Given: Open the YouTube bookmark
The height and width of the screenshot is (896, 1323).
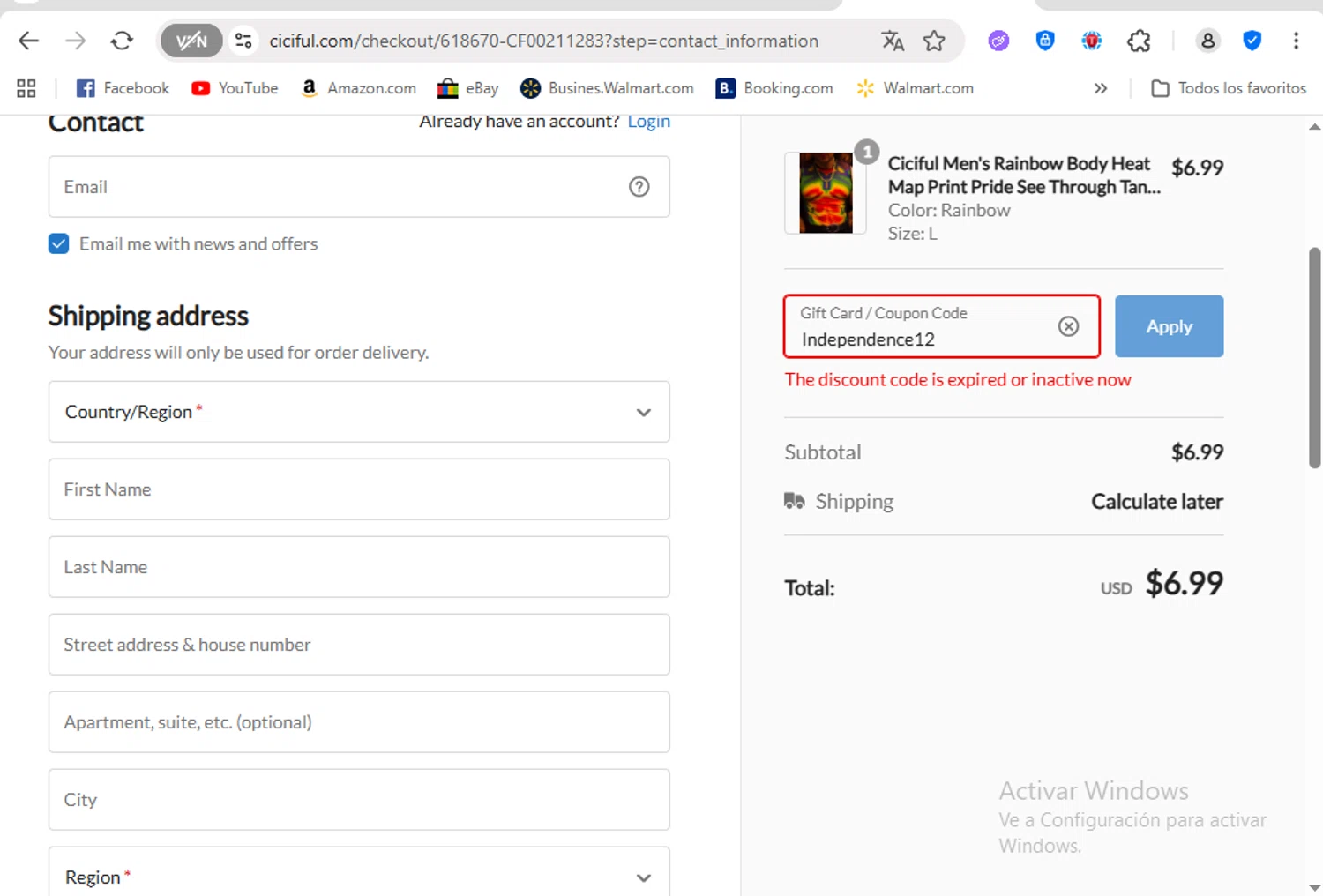Looking at the screenshot, I should click(x=235, y=88).
